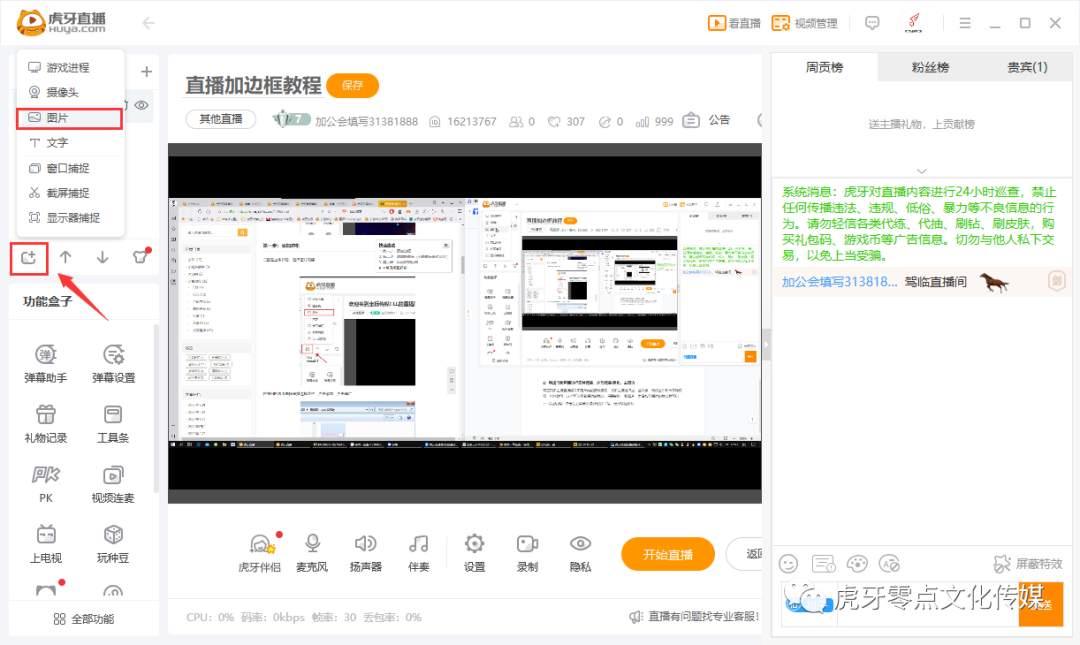Switch to 粉丝榜 tab

coord(930,67)
